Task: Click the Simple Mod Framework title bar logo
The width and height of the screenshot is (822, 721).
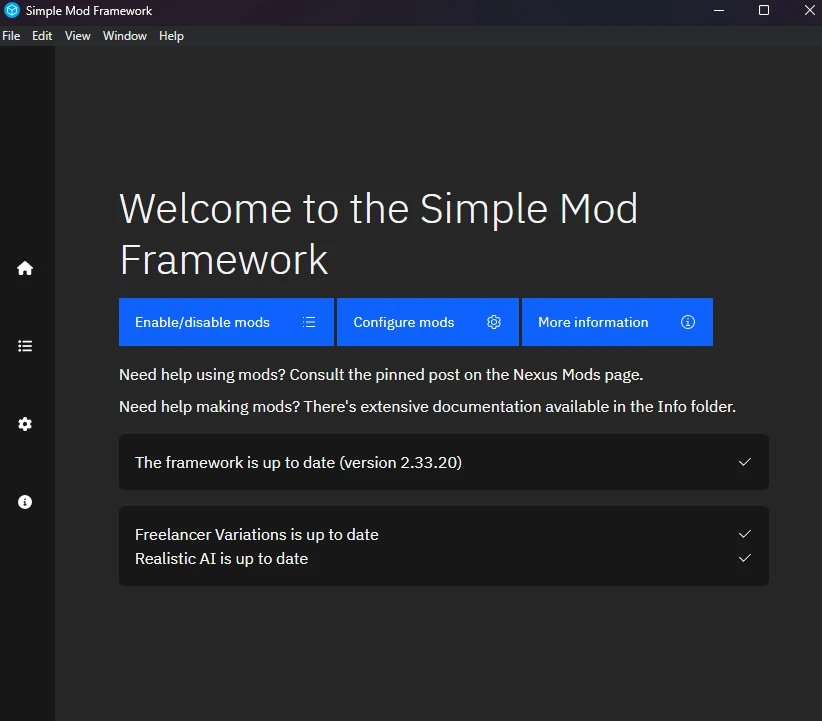Action: click(x=12, y=11)
